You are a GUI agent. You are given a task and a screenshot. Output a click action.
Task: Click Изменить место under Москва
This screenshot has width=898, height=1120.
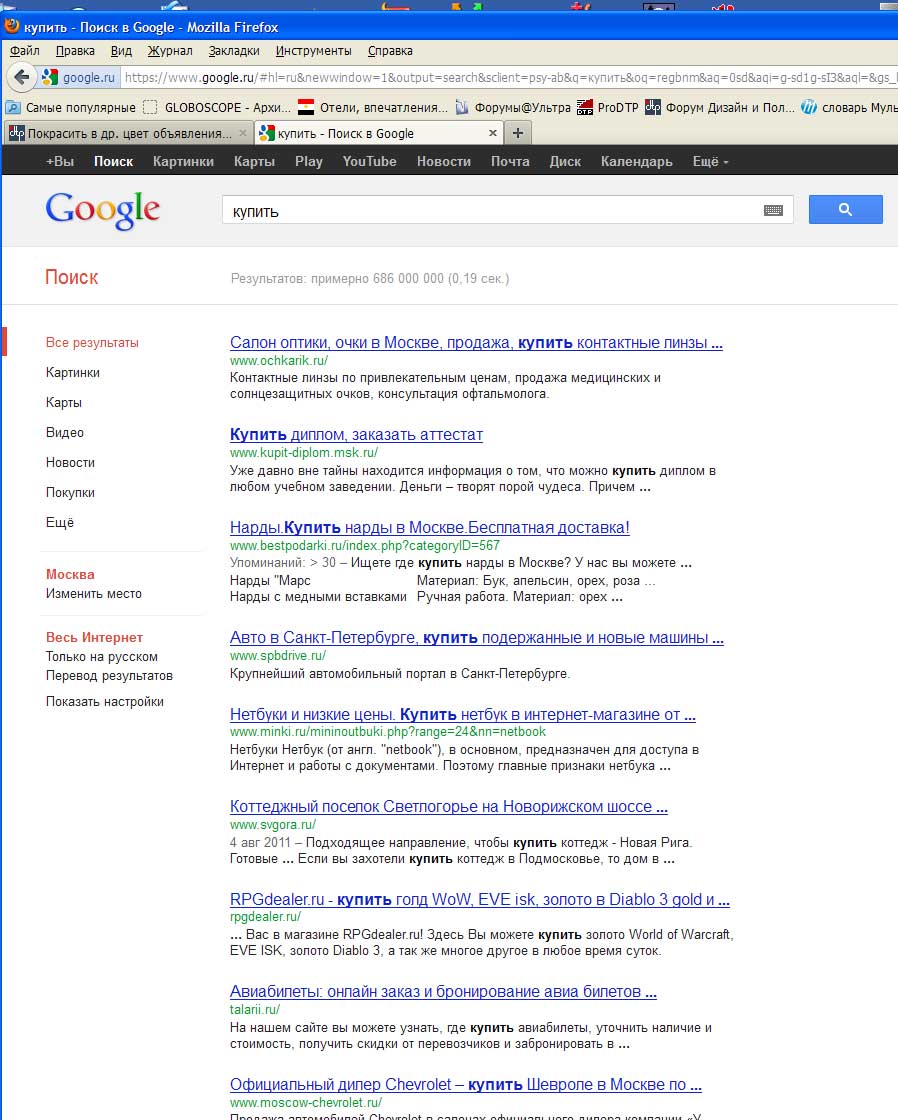(94, 594)
